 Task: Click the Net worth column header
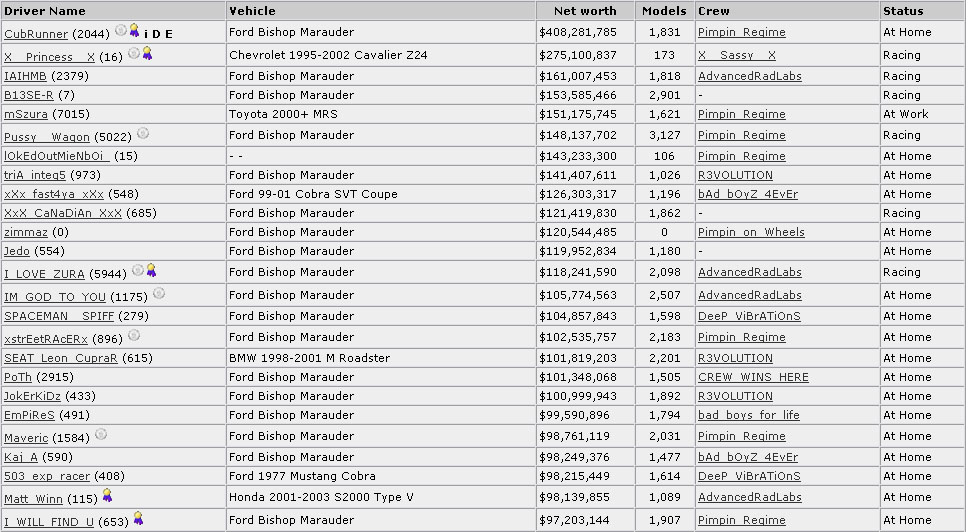pos(585,11)
